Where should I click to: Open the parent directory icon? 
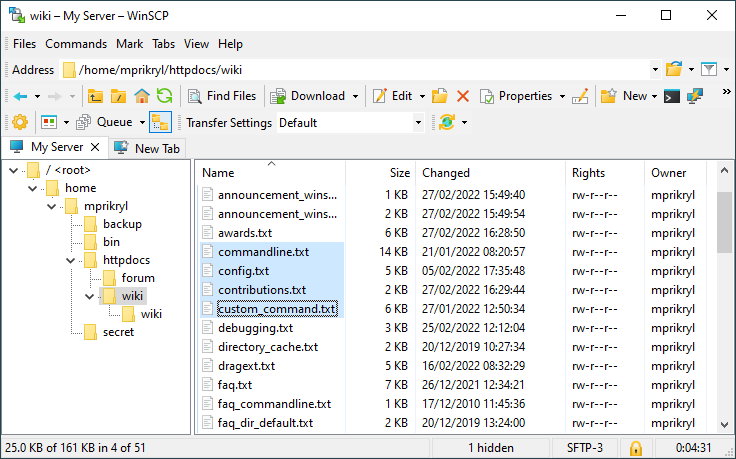click(x=96, y=96)
